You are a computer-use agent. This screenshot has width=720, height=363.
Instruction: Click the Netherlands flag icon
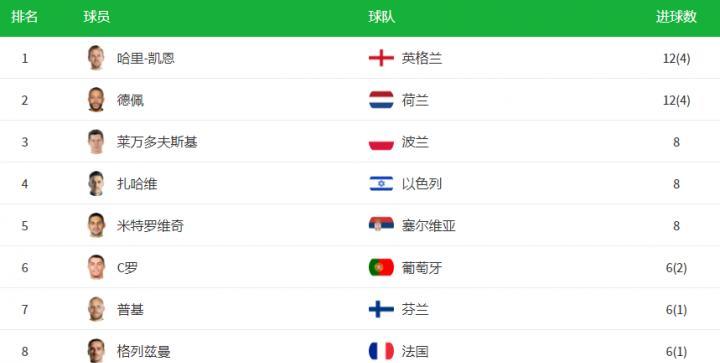[381, 100]
